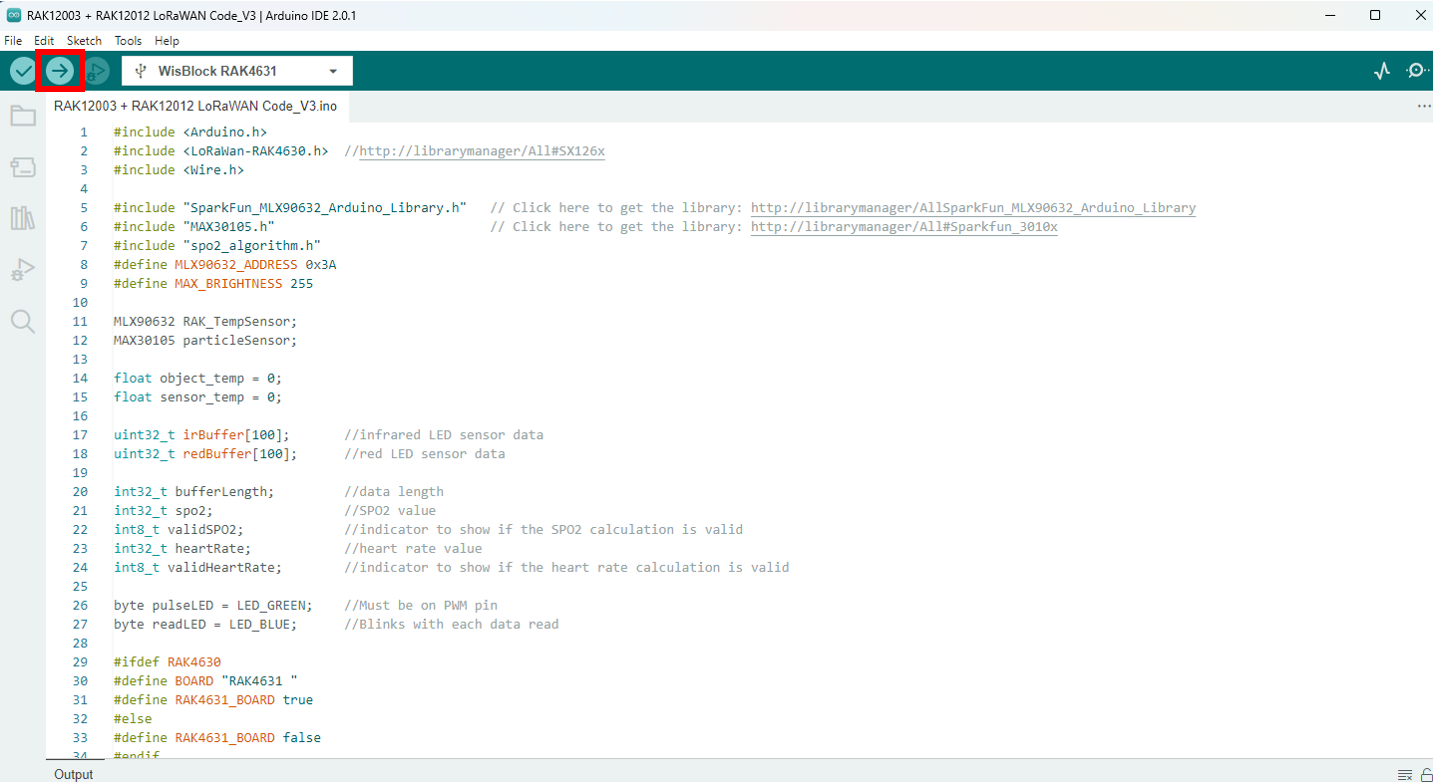Click 'byte pulseLED = LED_GREEN;' code

(213, 605)
